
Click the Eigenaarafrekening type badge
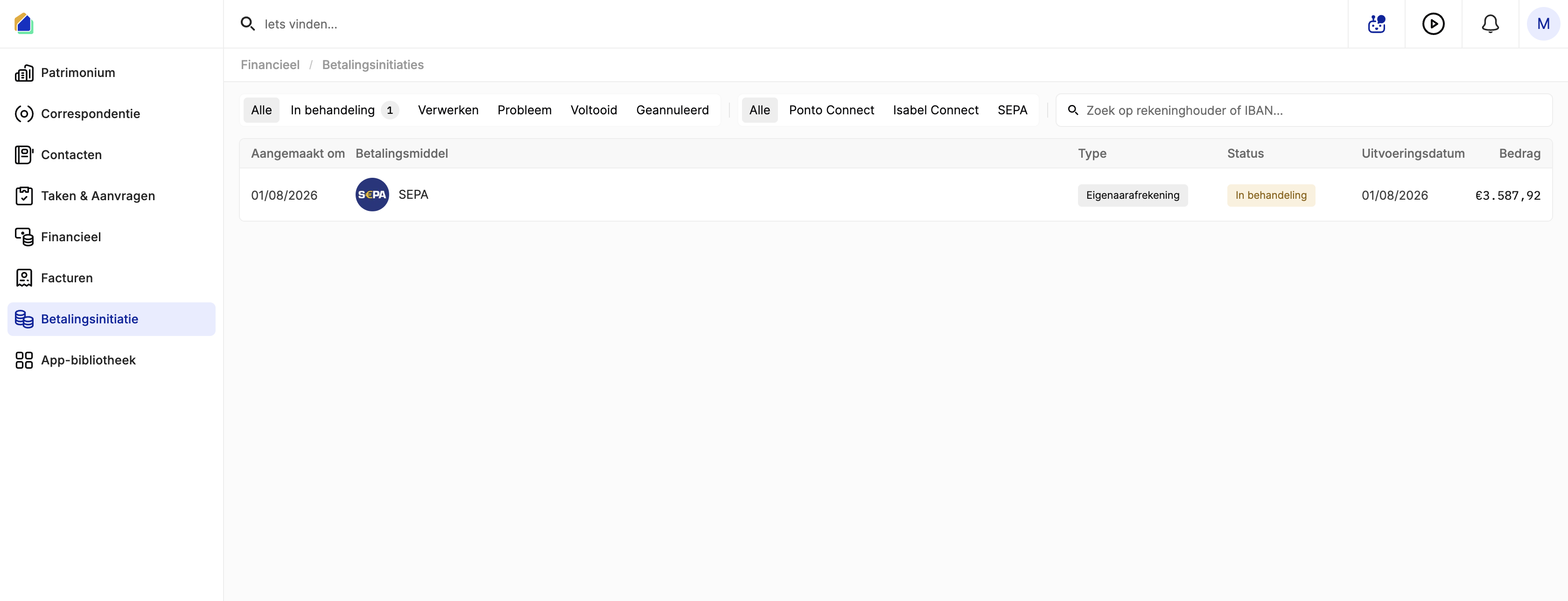click(x=1132, y=196)
